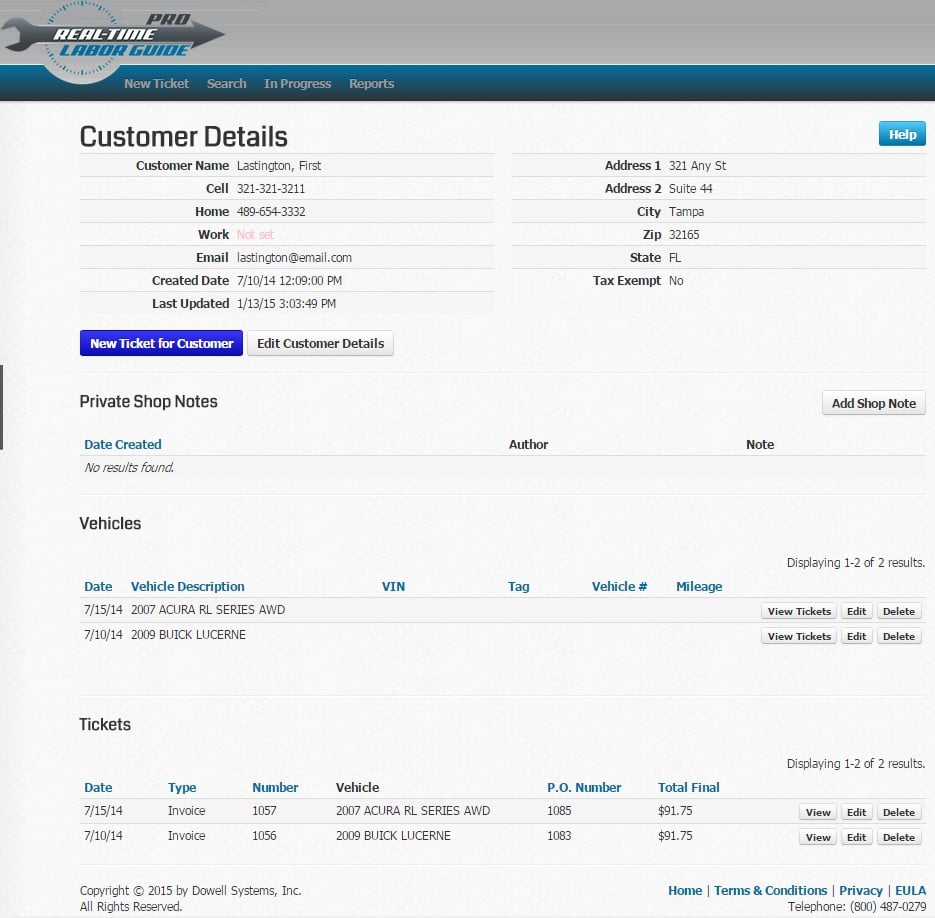
Task: Edit invoice number 1056
Action: pos(856,837)
